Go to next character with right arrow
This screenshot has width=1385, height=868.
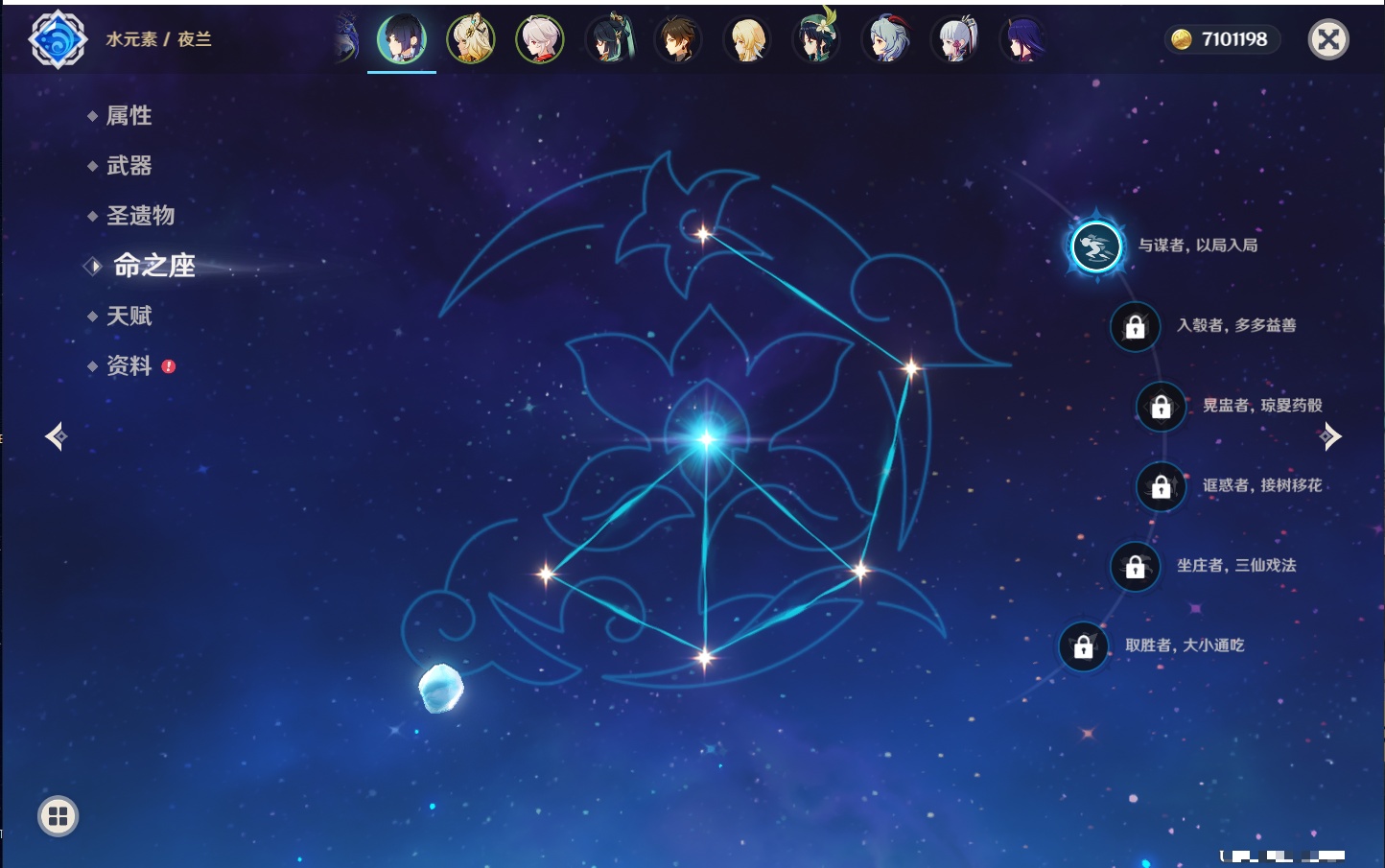tap(1329, 436)
